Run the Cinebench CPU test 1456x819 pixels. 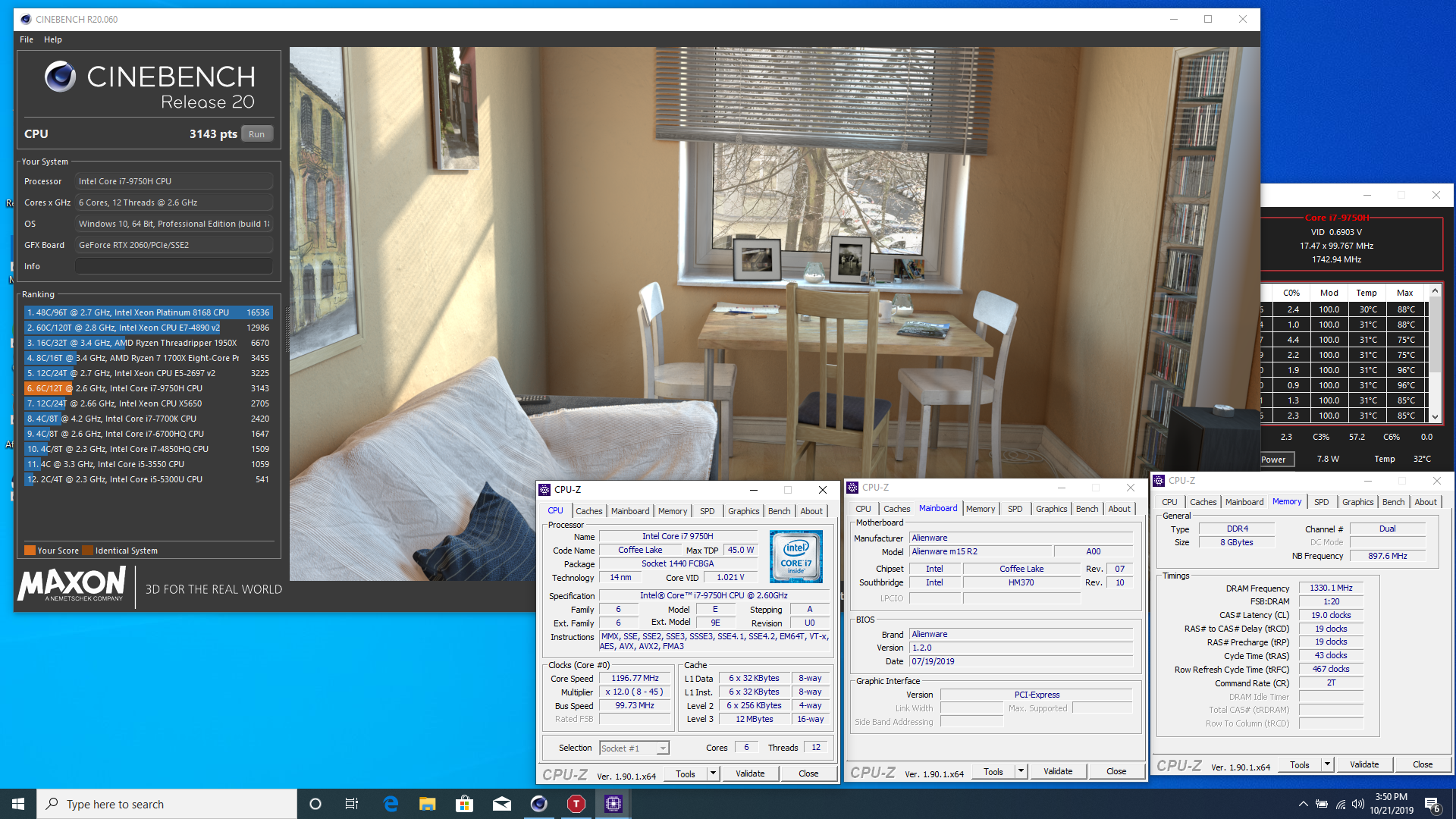256,134
